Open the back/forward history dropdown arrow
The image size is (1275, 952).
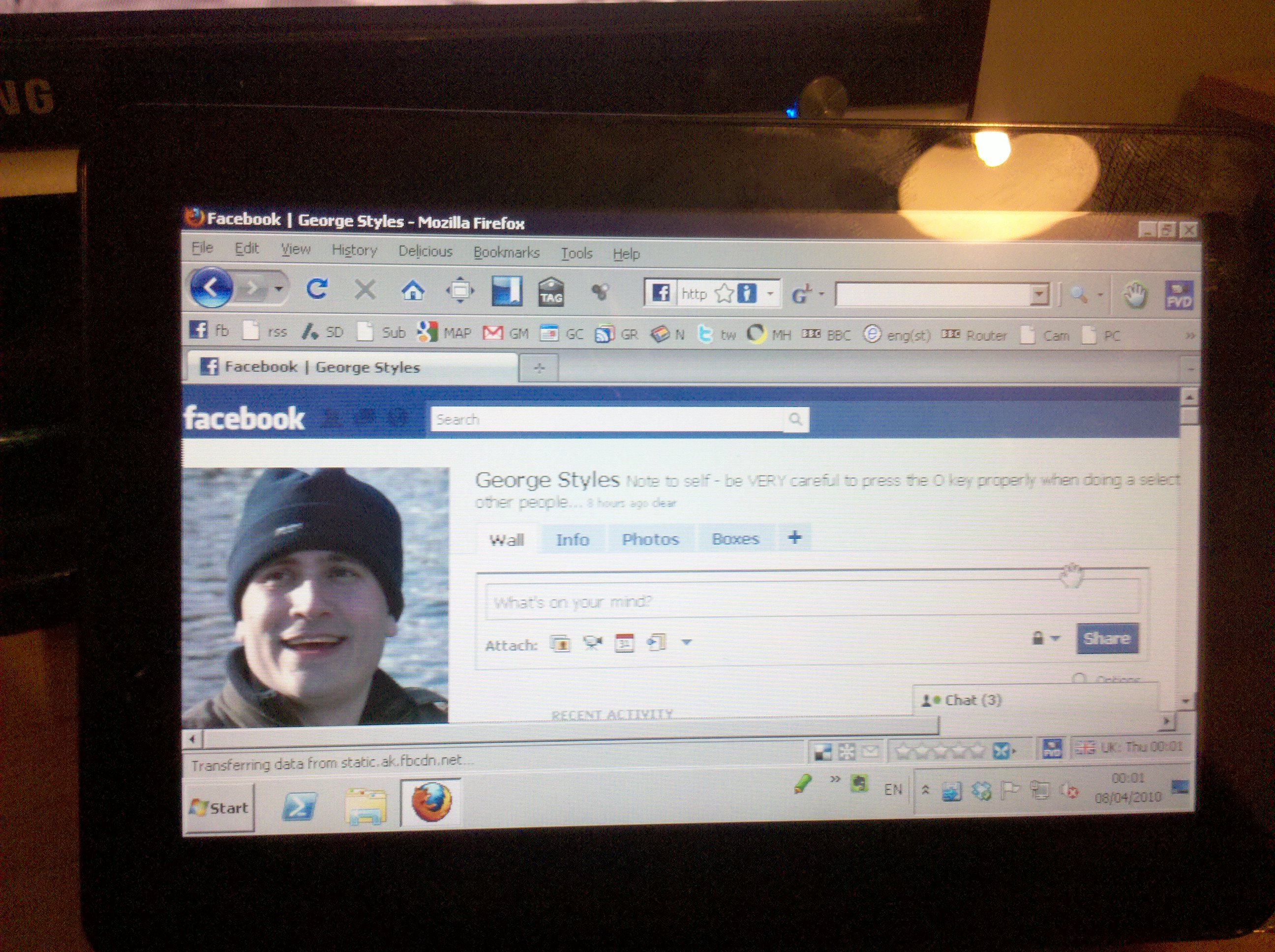(x=279, y=288)
